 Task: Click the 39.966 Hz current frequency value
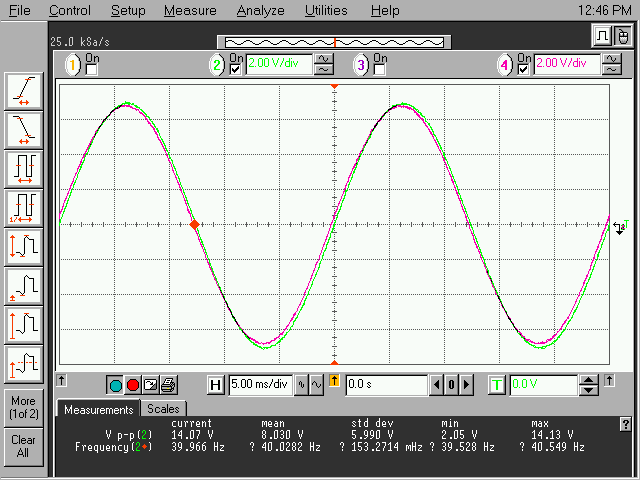pyautogui.click(x=198, y=447)
